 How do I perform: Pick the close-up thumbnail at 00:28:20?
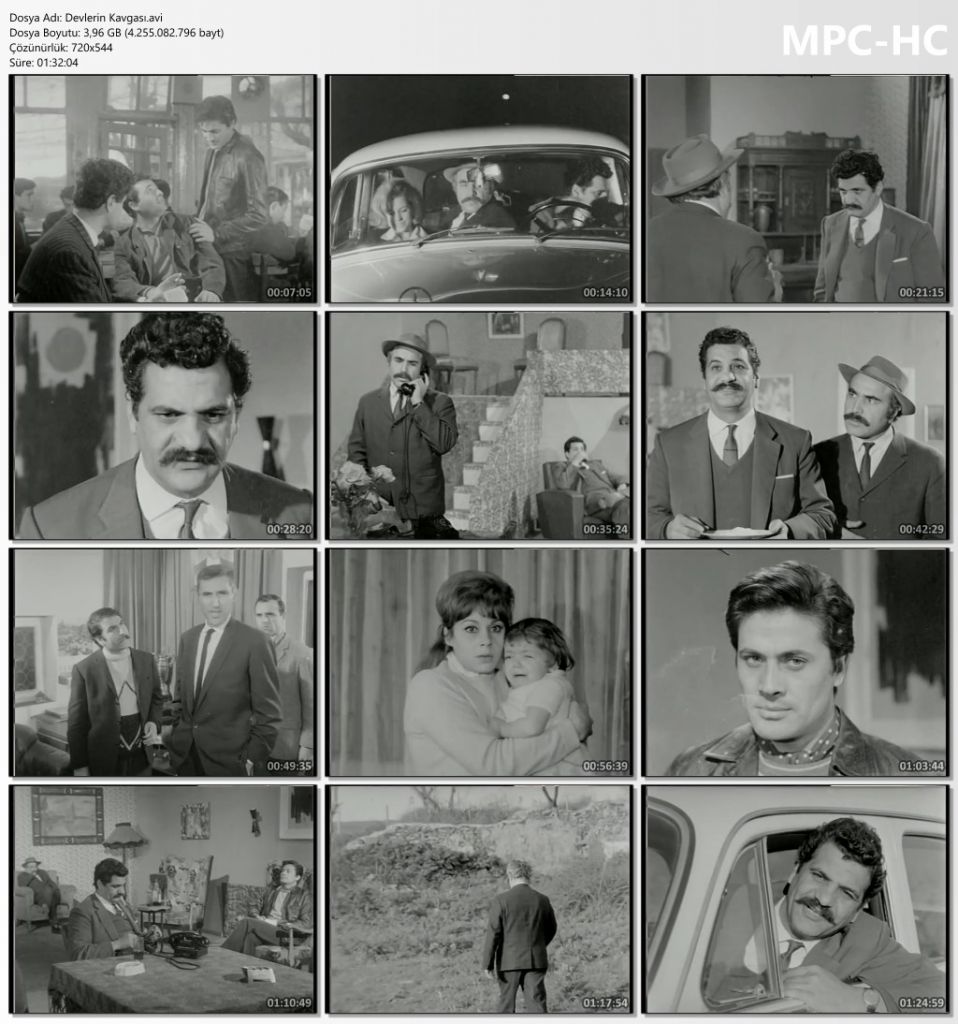pyautogui.click(x=164, y=426)
